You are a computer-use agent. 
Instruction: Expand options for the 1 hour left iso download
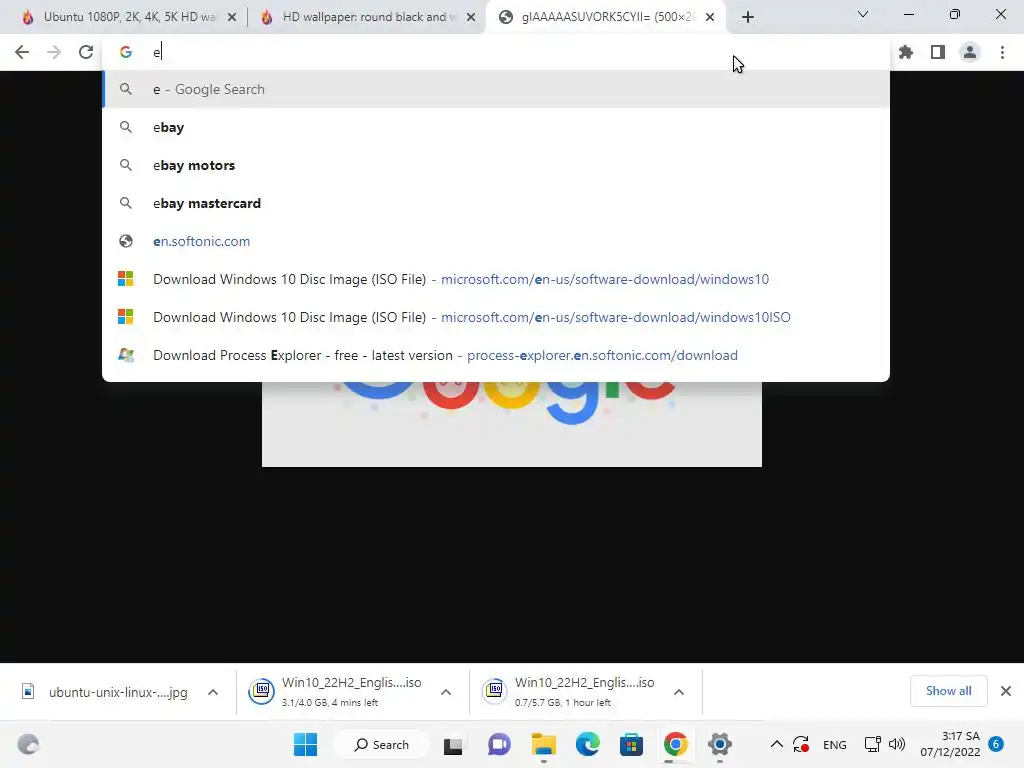click(x=679, y=692)
